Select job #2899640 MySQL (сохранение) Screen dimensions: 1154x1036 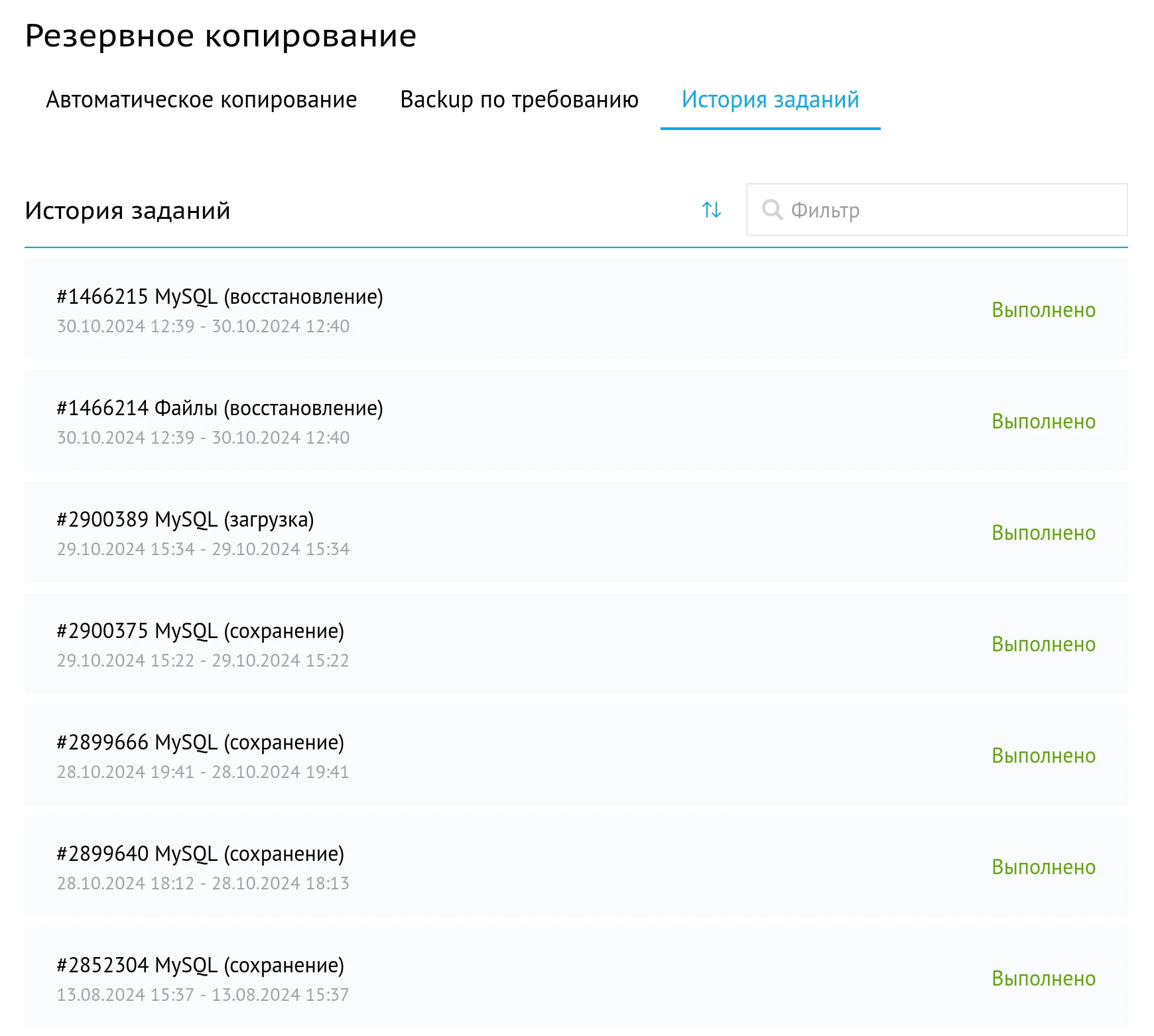click(x=200, y=854)
